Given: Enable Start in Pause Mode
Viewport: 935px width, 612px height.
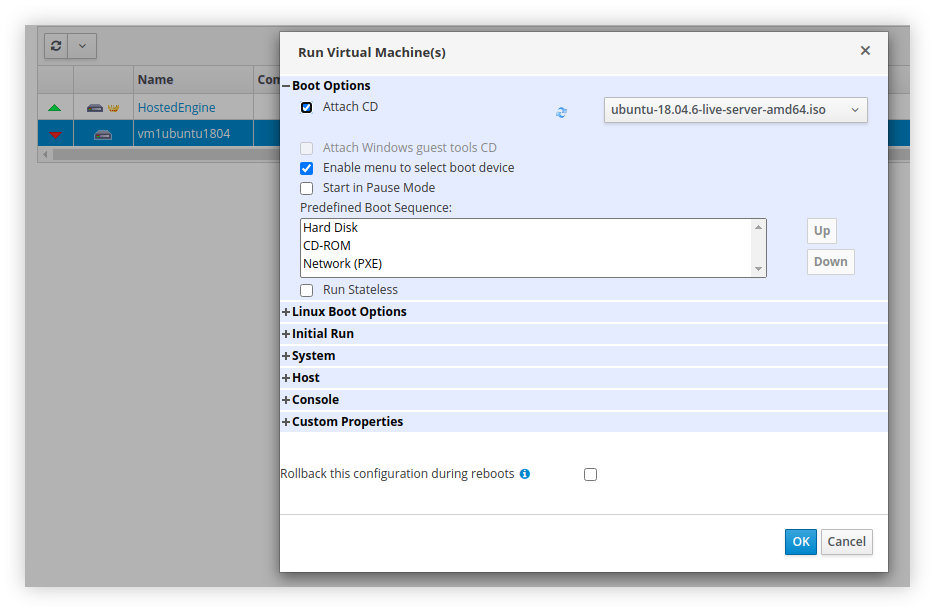Looking at the screenshot, I should [x=307, y=188].
